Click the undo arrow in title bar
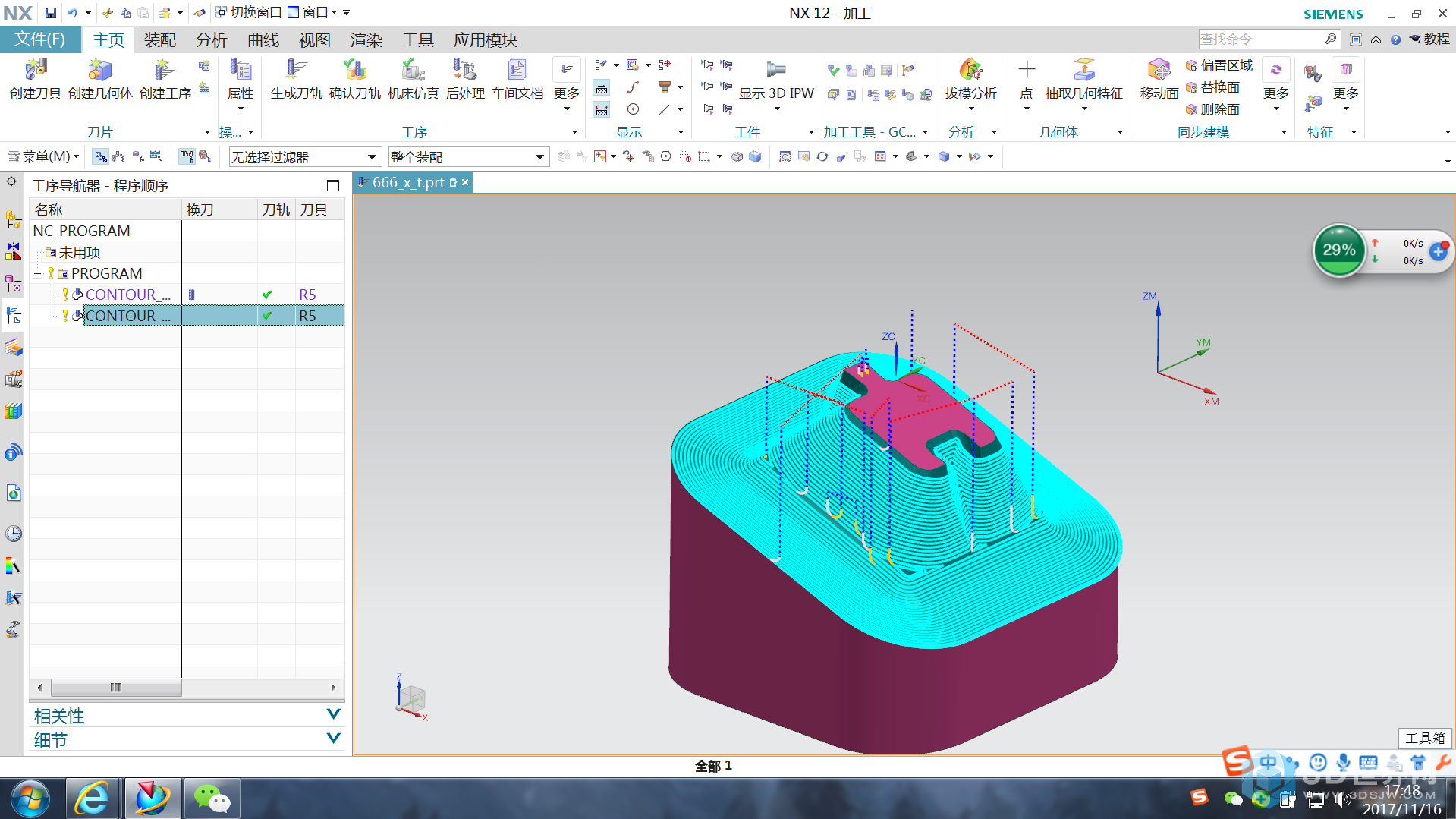The width and height of the screenshot is (1456, 819). point(73,13)
